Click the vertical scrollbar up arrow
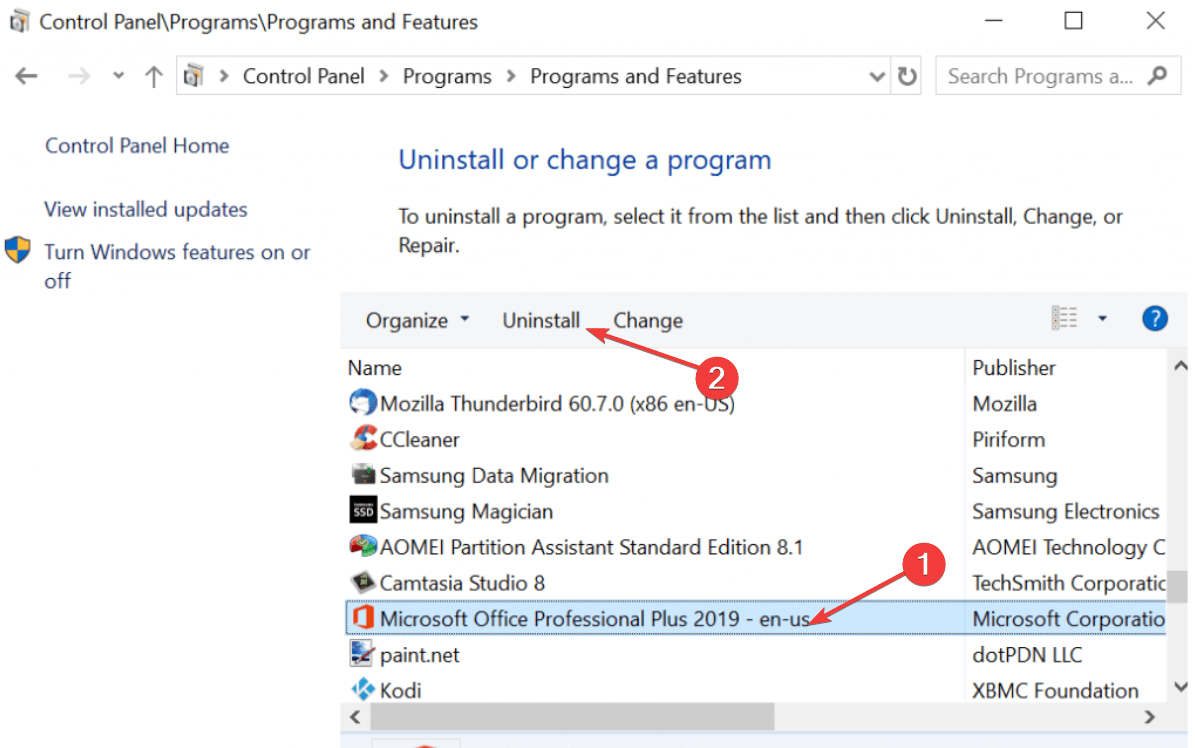The width and height of the screenshot is (1195, 748). 1180,367
